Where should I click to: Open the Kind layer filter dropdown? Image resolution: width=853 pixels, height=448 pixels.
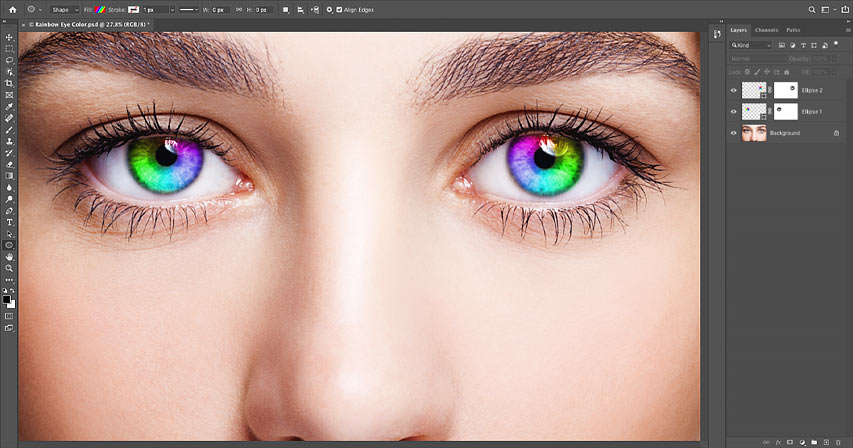pyautogui.click(x=752, y=45)
